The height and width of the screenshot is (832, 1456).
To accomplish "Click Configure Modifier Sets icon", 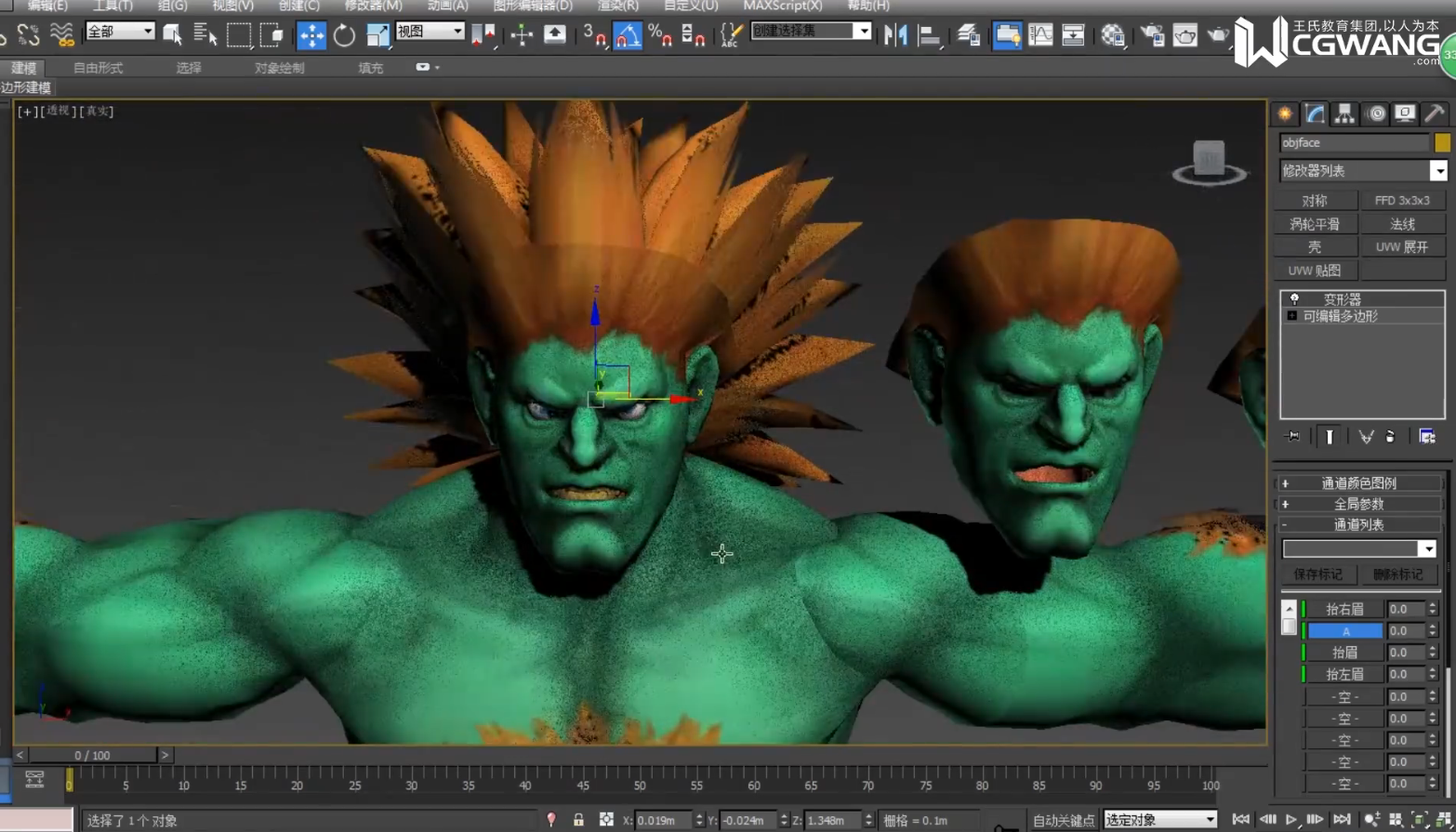I will pos(1427,436).
